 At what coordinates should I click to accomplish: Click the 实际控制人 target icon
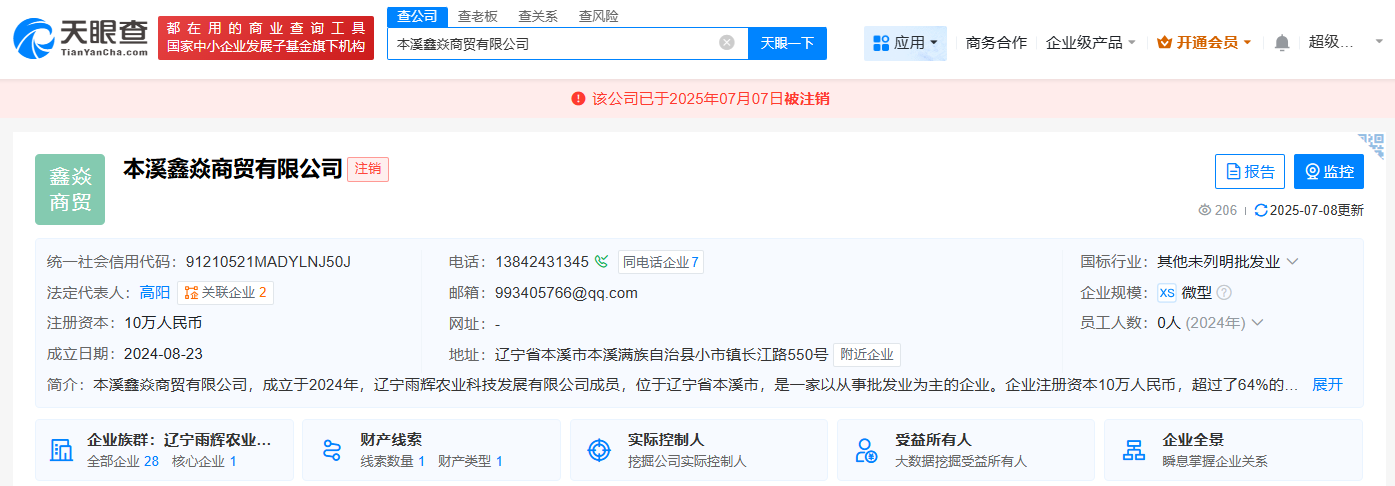click(599, 450)
